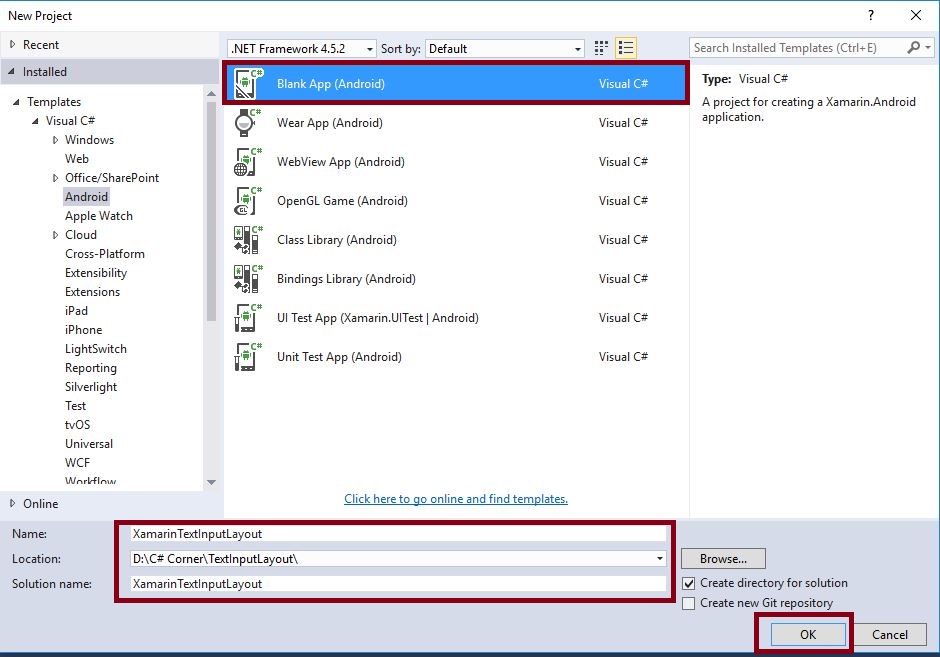Focus the Search Installed Templates box

(x=797, y=47)
